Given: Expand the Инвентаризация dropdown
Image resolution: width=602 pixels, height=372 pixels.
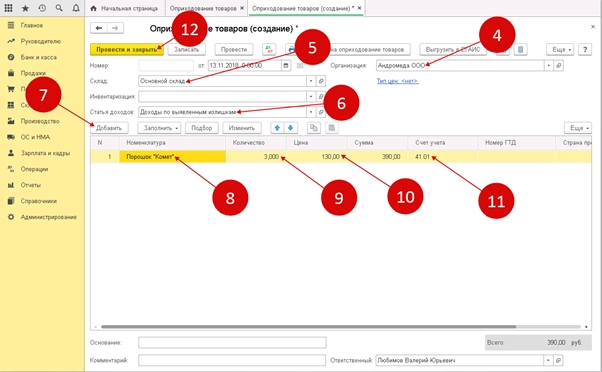Looking at the screenshot, I should pos(311,96).
